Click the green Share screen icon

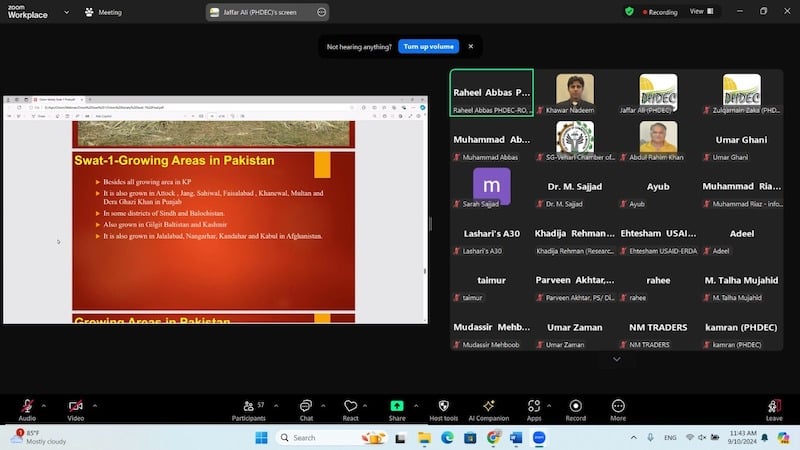tap(397, 406)
